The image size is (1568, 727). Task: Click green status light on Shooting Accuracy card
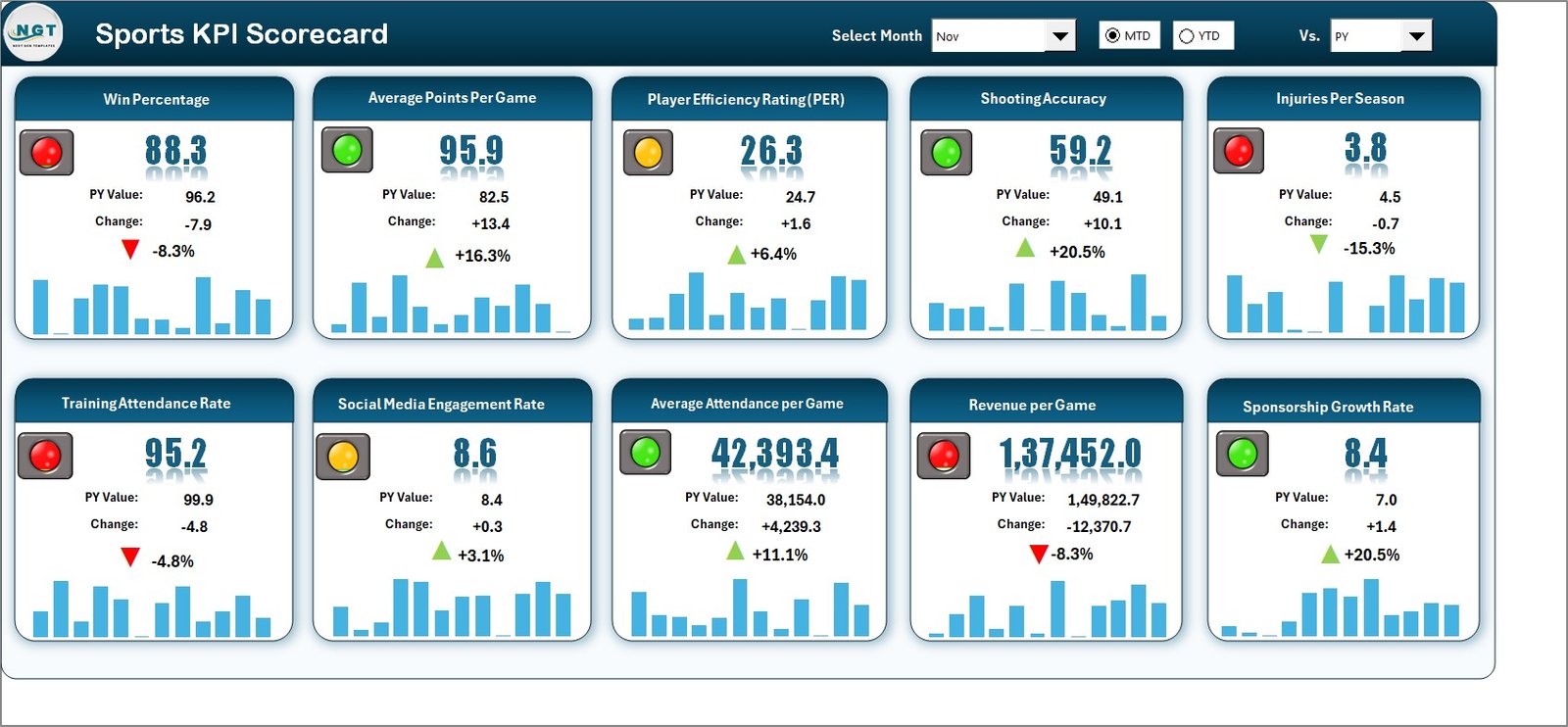[x=946, y=153]
